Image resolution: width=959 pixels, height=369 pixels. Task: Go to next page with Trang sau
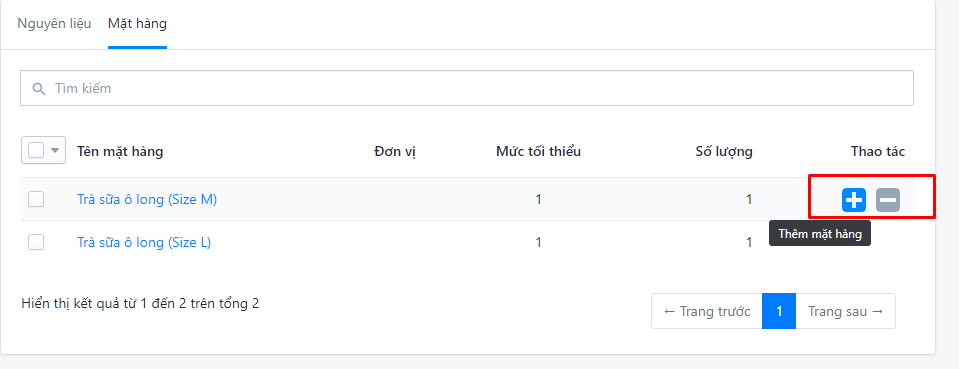(x=845, y=311)
